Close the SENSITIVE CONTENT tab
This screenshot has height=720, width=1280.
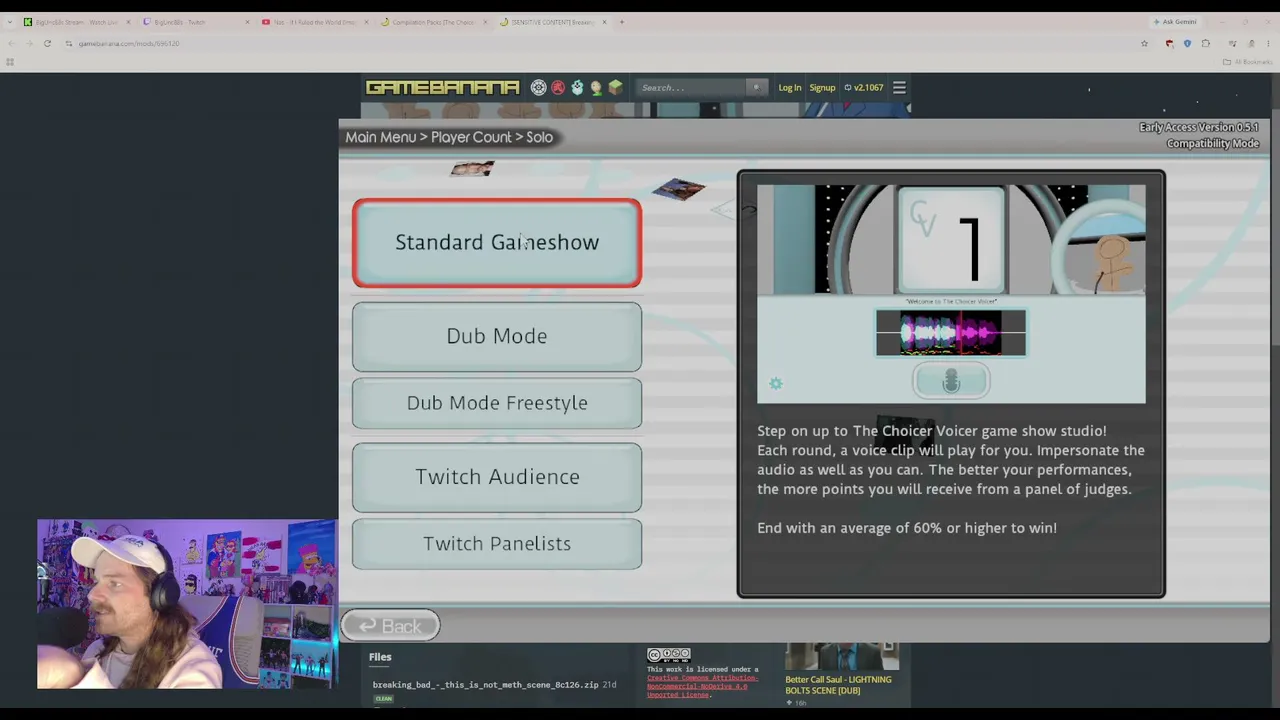(x=604, y=22)
